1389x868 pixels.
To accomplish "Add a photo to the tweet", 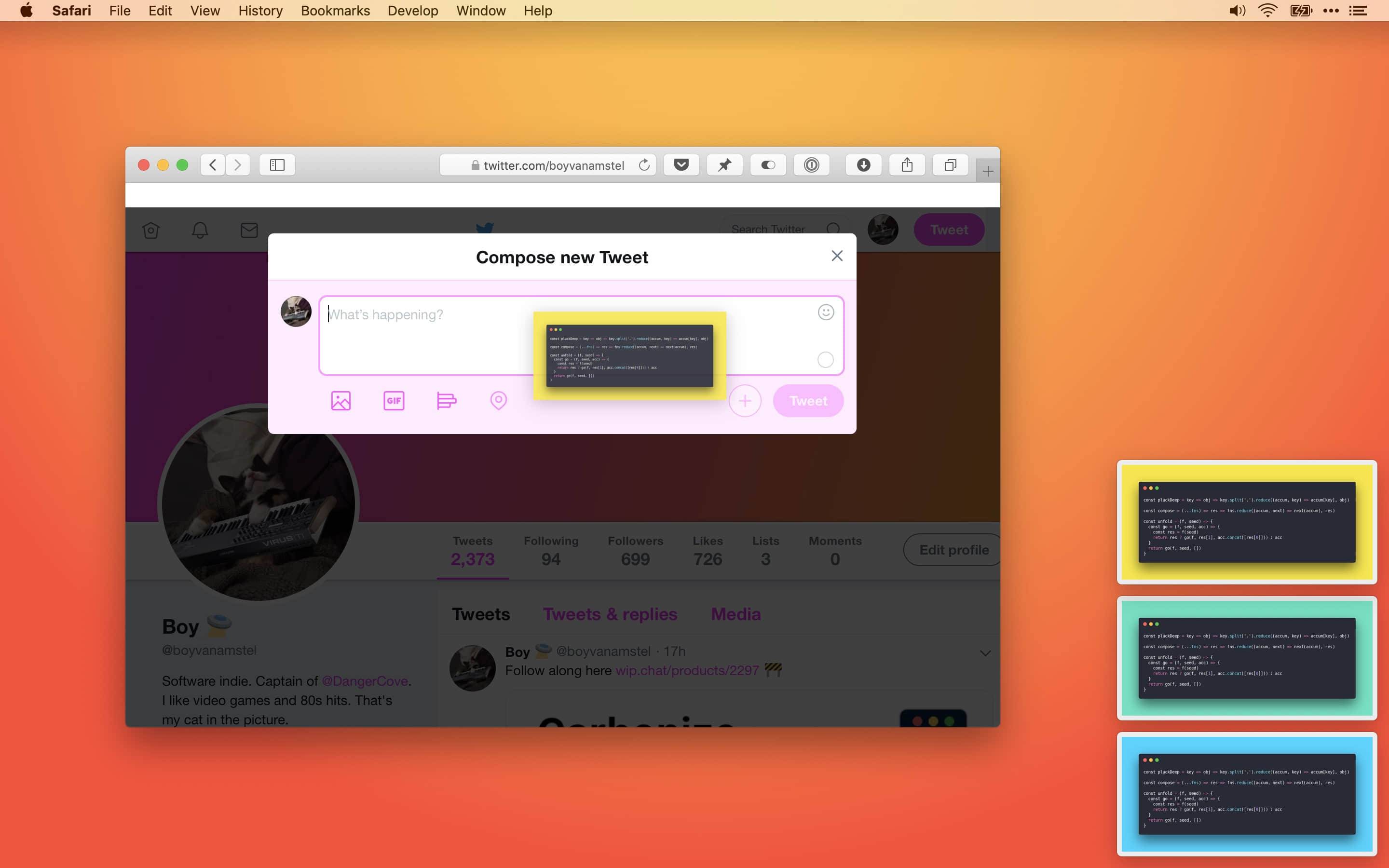I will tap(341, 401).
